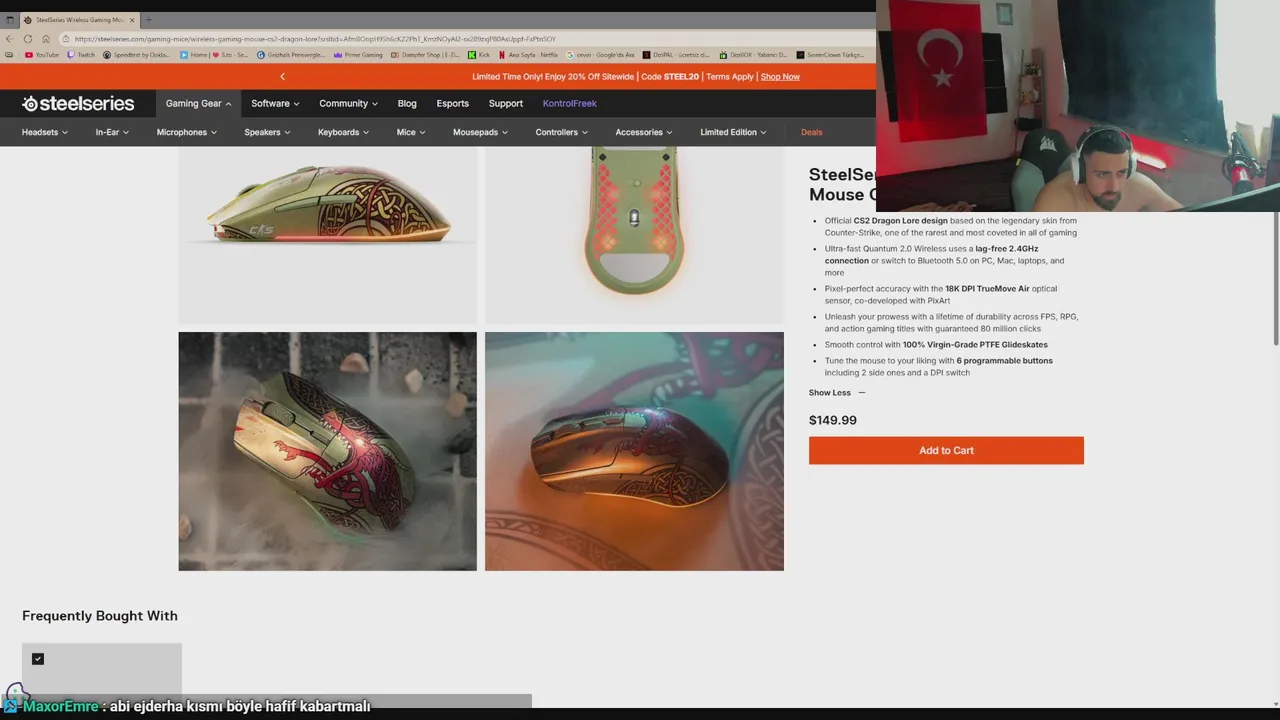Screen dimensions: 1280x720
Task: Click the SteelSeries logo
Action: [78, 104]
